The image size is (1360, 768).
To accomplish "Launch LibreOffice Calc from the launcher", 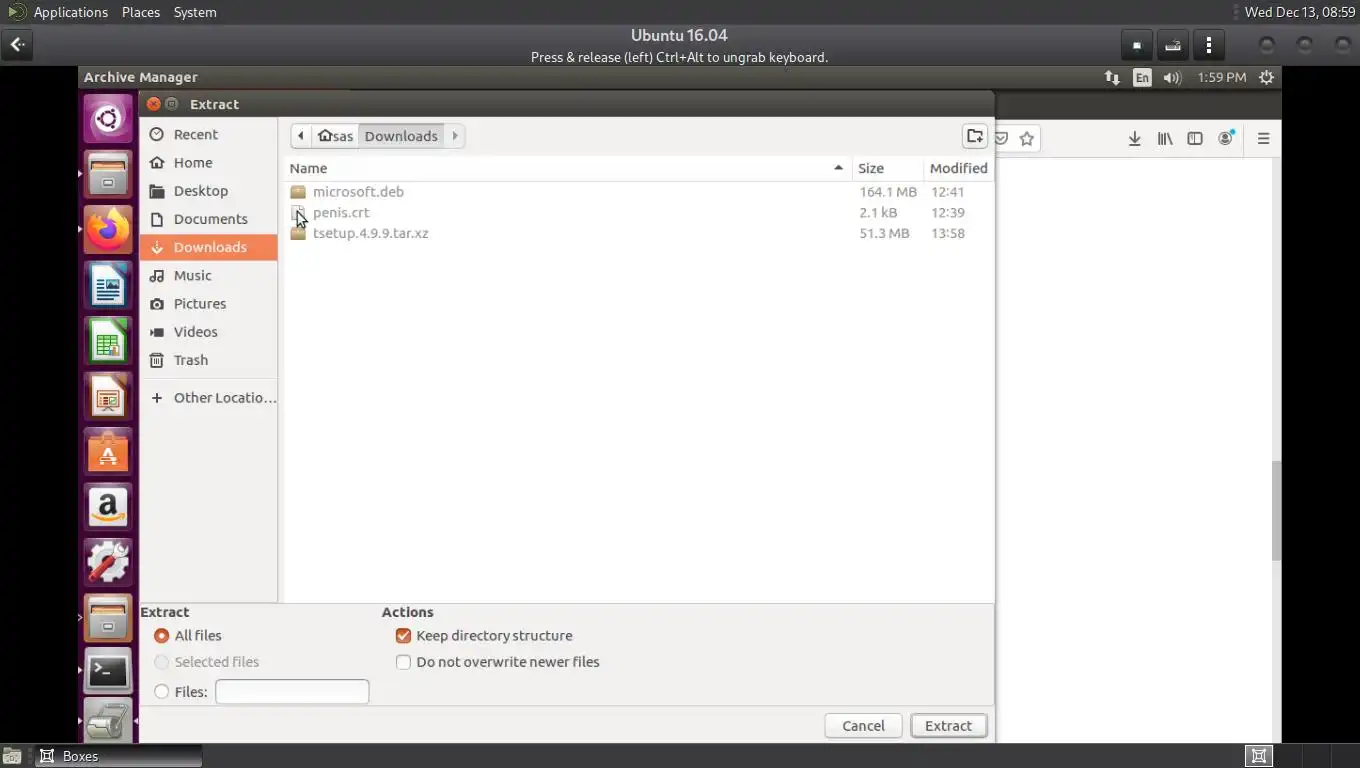I will pos(108,342).
